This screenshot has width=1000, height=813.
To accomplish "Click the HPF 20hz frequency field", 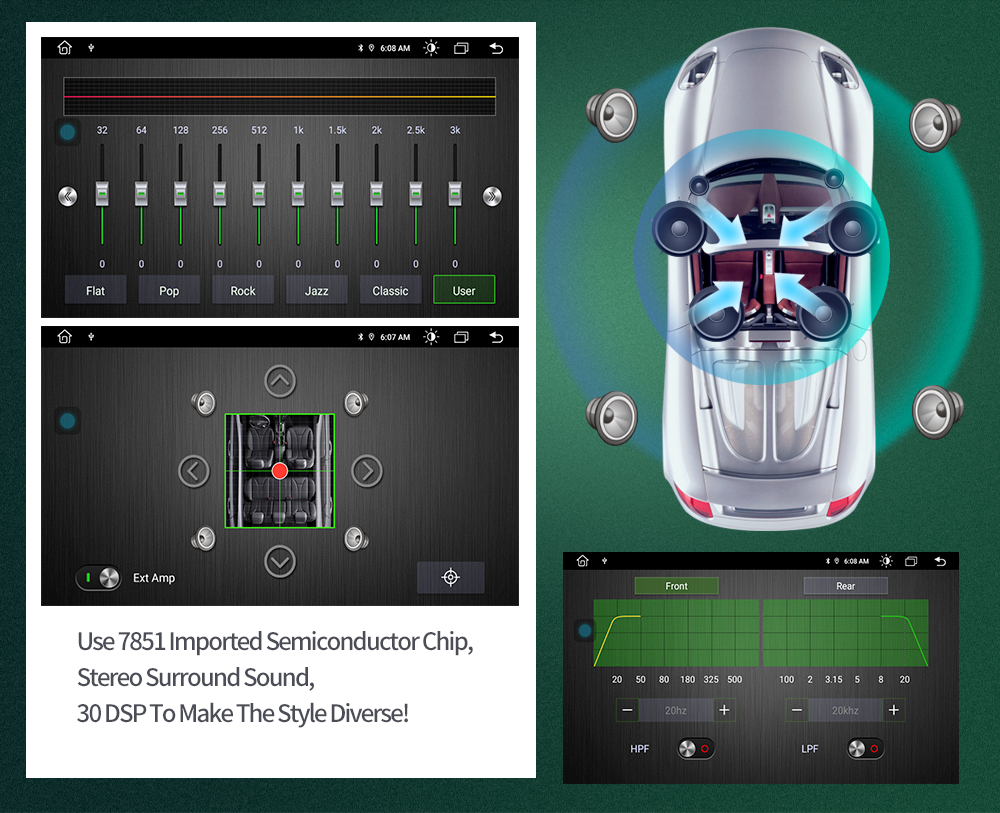I will click(x=676, y=710).
